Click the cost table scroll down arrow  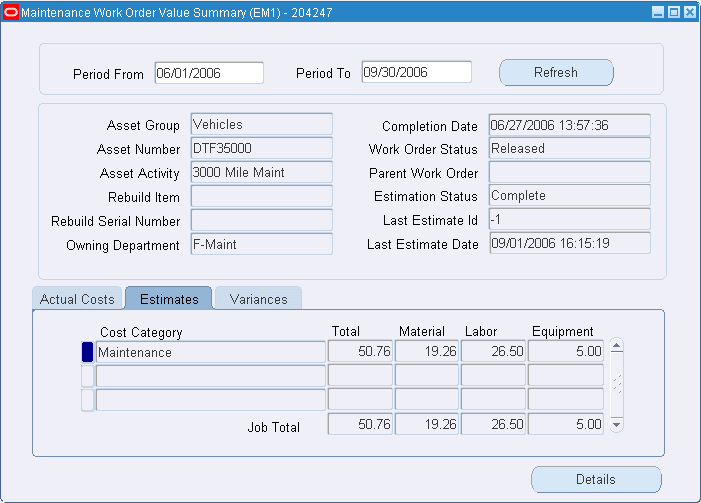click(617, 425)
